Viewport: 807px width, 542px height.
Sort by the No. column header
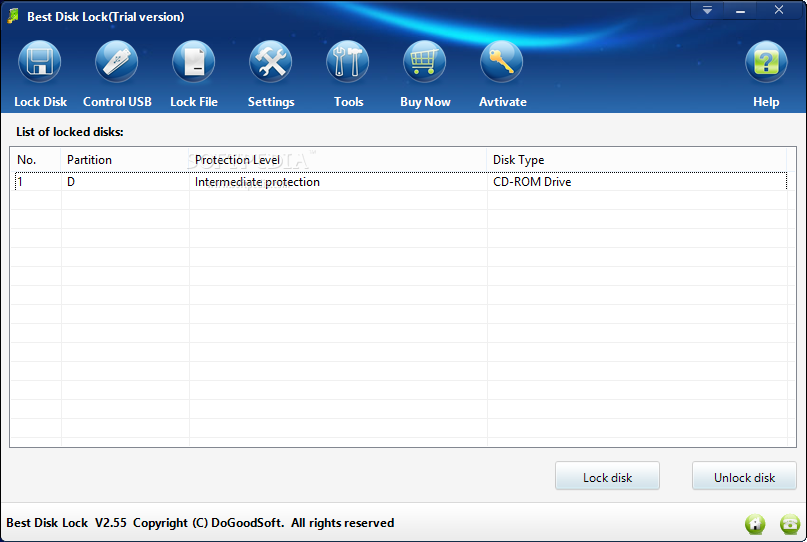pos(36,160)
